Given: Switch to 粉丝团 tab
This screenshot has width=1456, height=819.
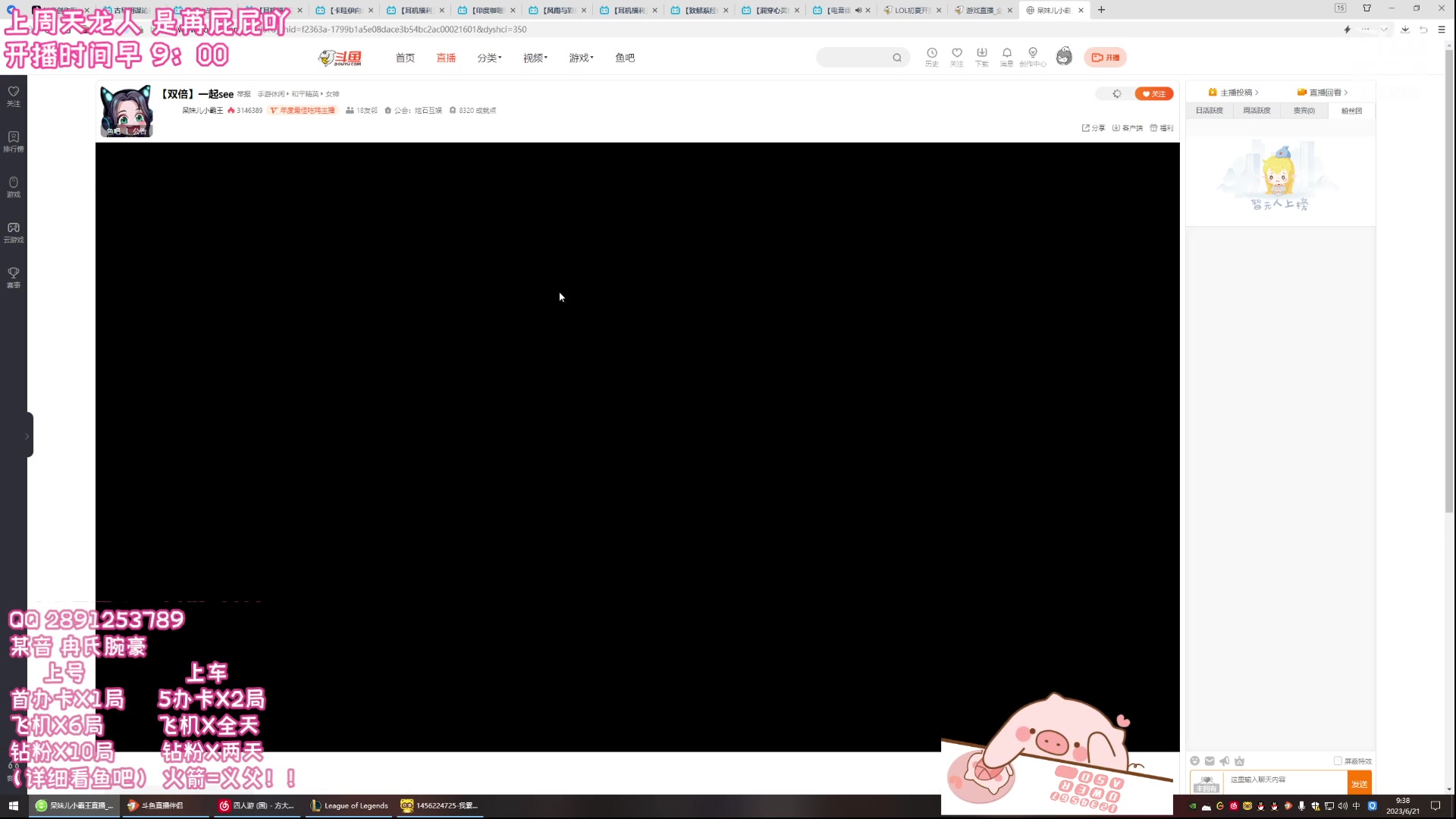Looking at the screenshot, I should pos(1351,111).
